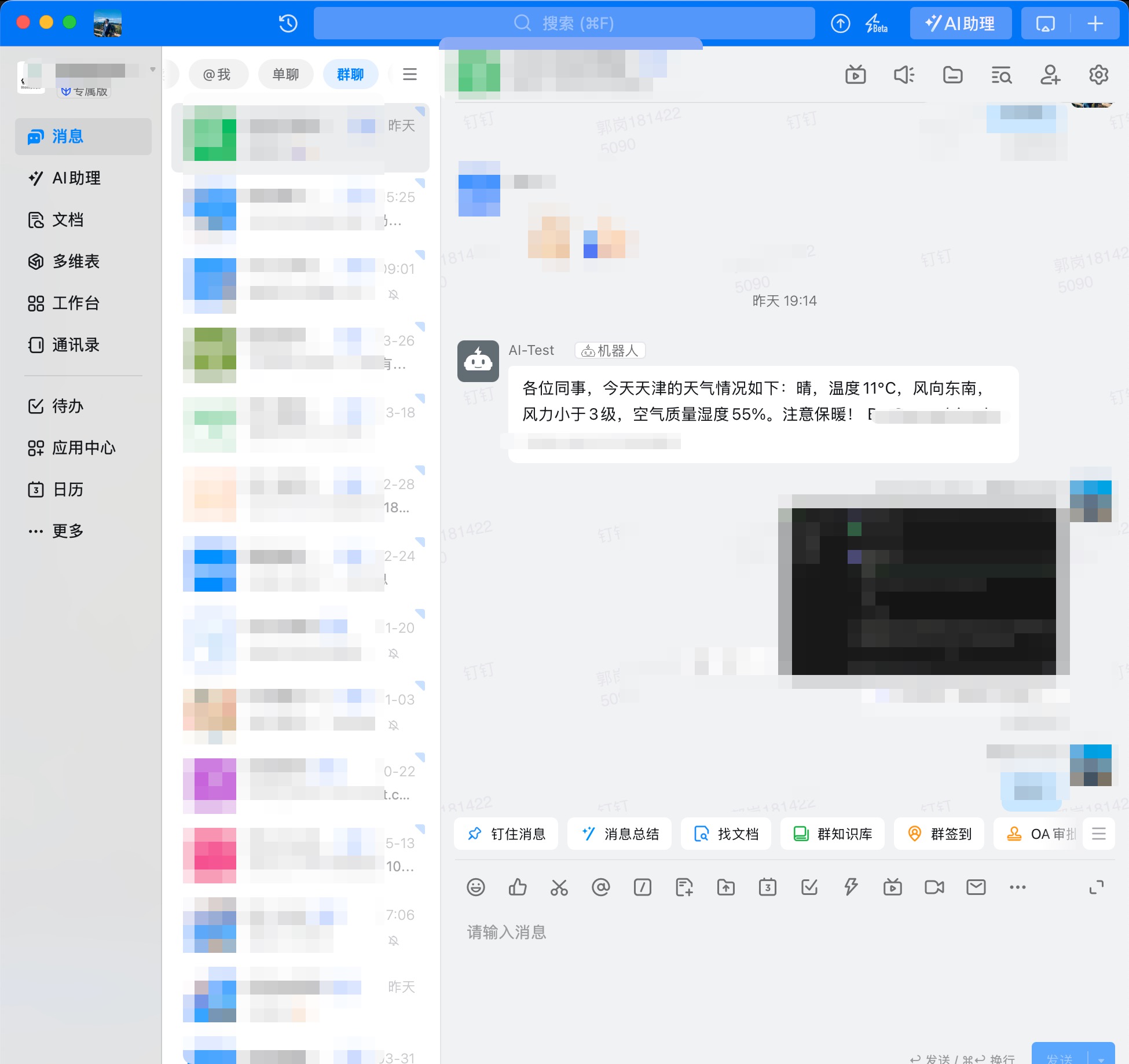Switch to the 单聊 tab
This screenshot has width=1129, height=1064.
tap(285, 74)
